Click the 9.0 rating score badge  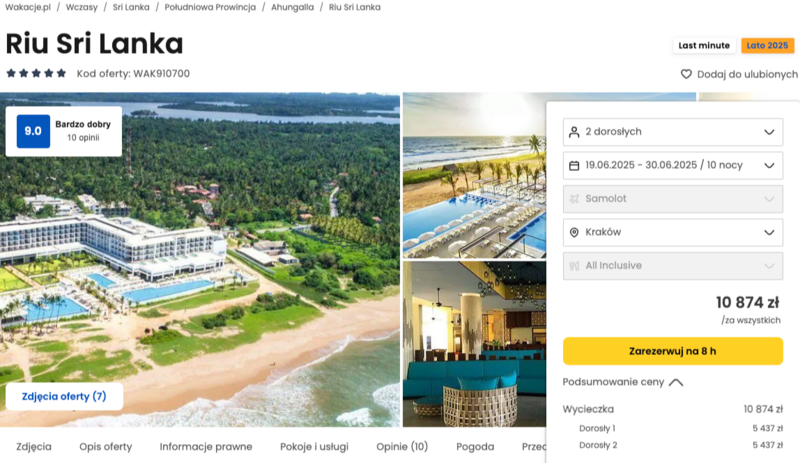[33, 131]
